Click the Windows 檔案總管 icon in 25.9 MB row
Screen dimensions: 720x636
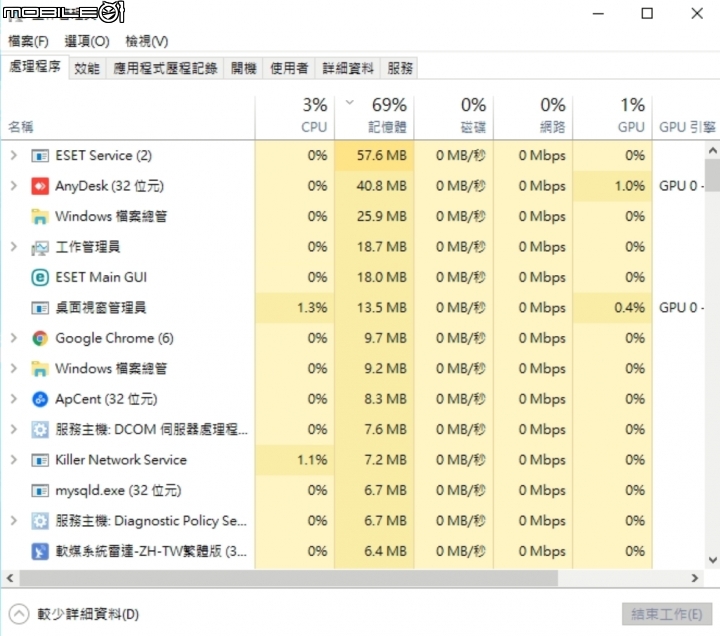[x=40, y=216]
